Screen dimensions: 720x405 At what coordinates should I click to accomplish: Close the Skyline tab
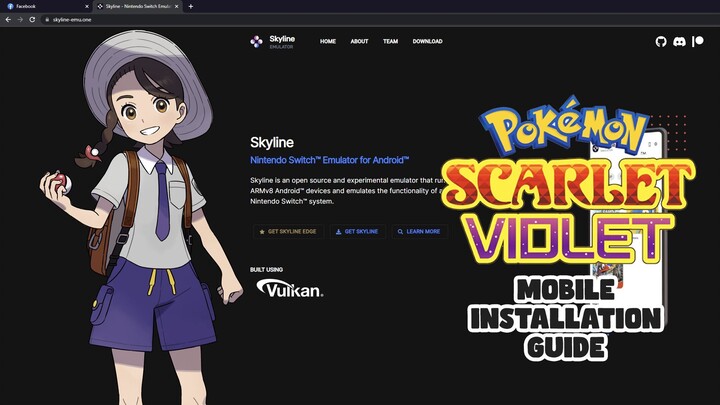pos(176,6)
